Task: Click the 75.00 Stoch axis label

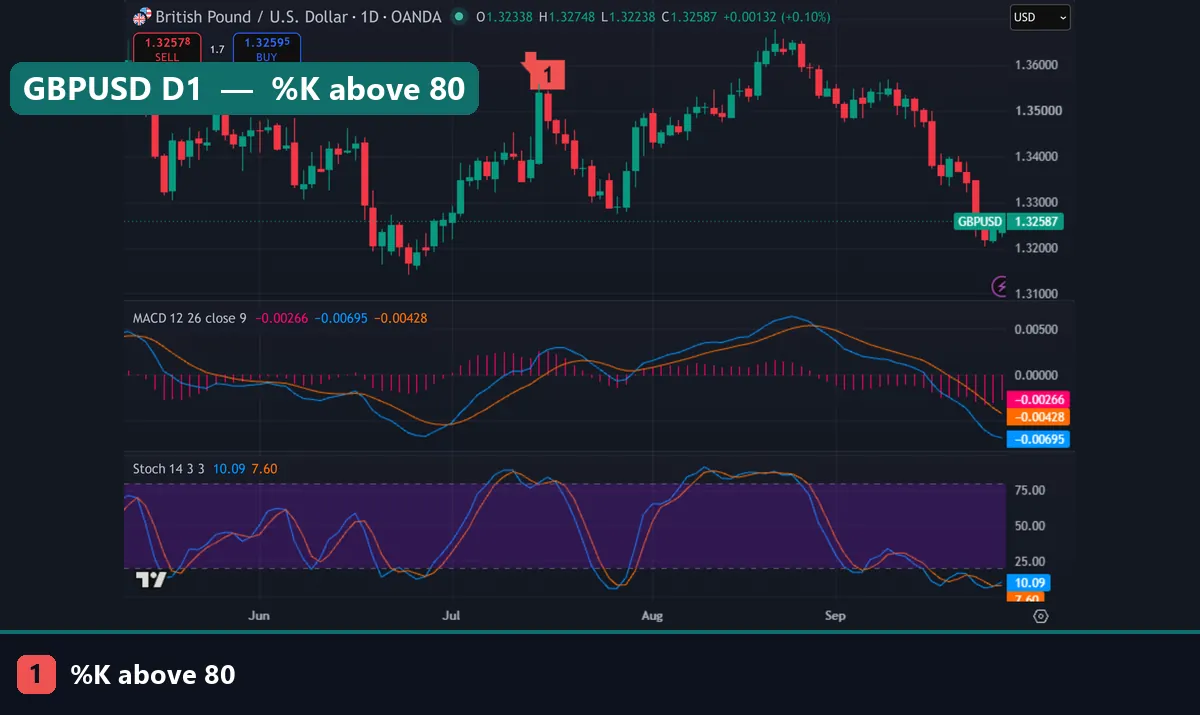Action: pyautogui.click(x=1030, y=490)
